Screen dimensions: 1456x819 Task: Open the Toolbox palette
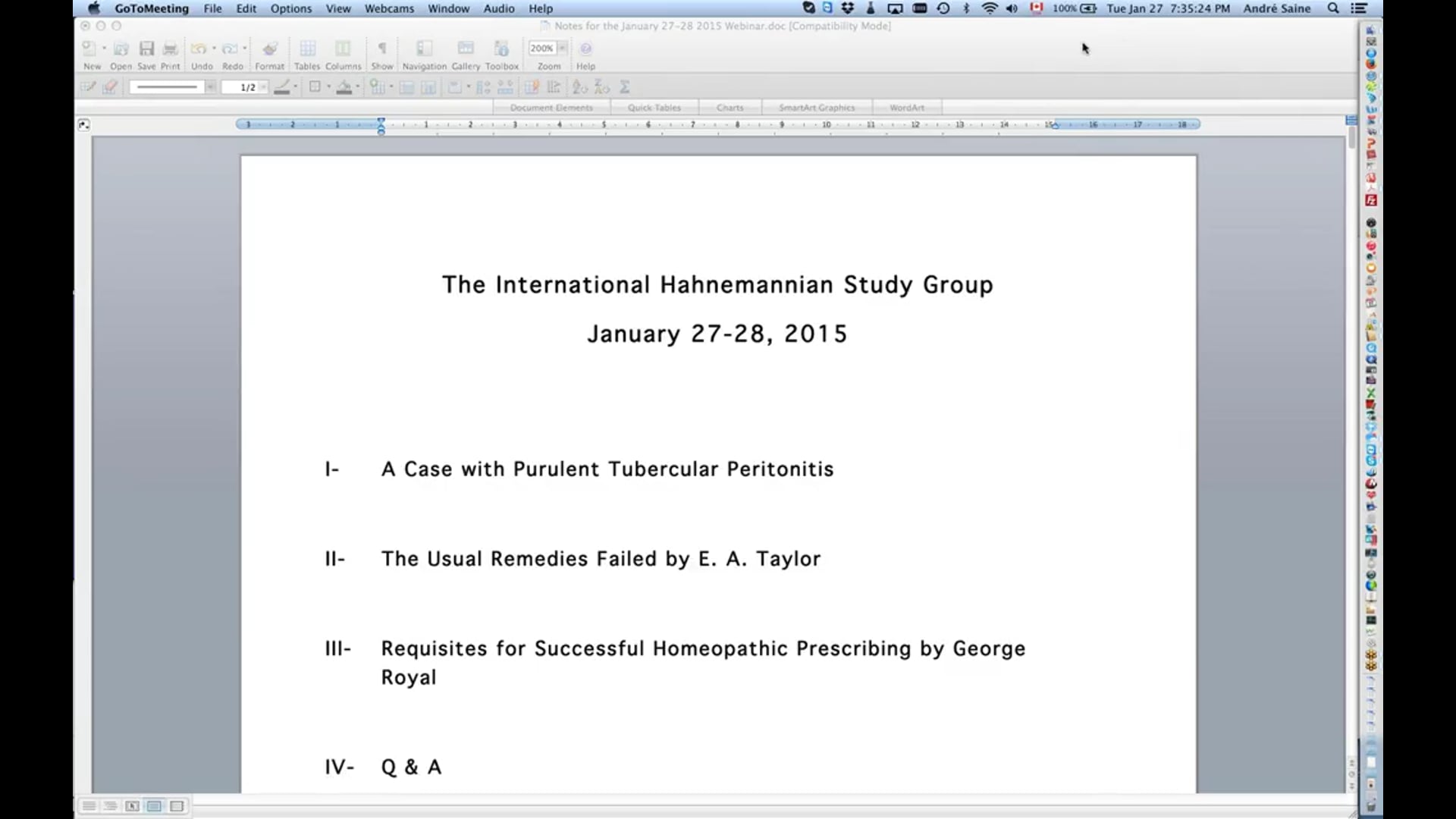(501, 48)
